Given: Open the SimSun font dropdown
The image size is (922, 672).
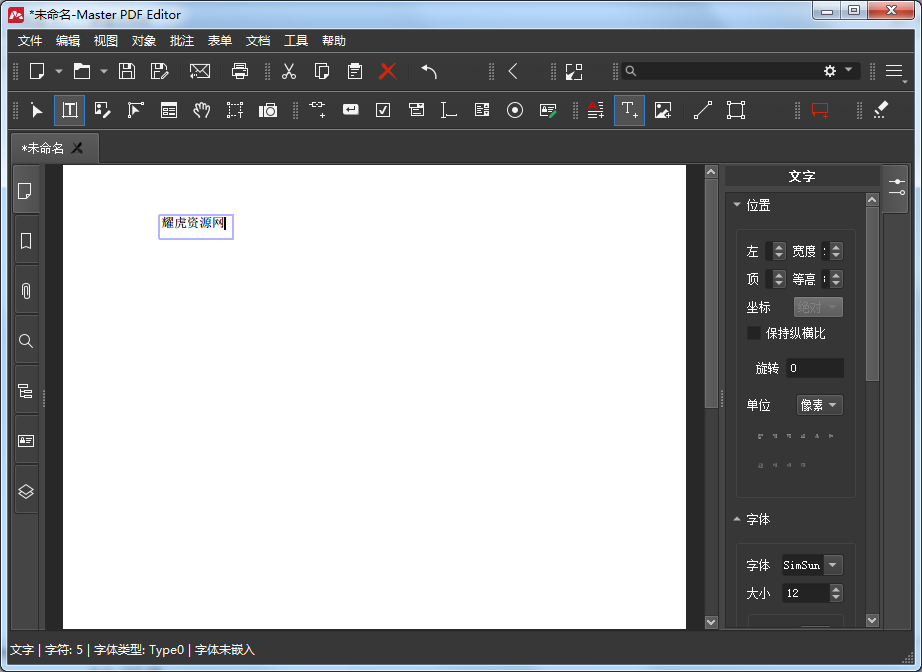Looking at the screenshot, I should 811,565.
